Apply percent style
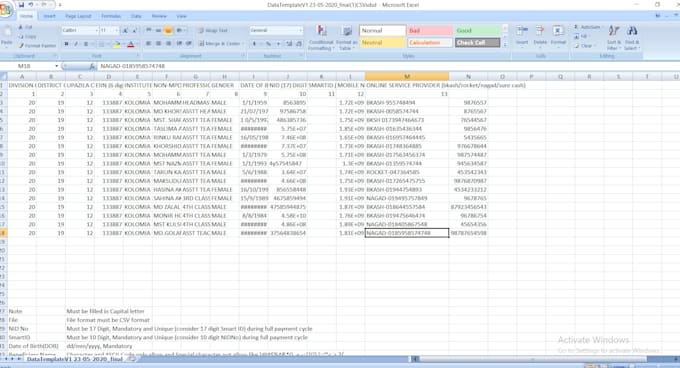 coord(268,44)
